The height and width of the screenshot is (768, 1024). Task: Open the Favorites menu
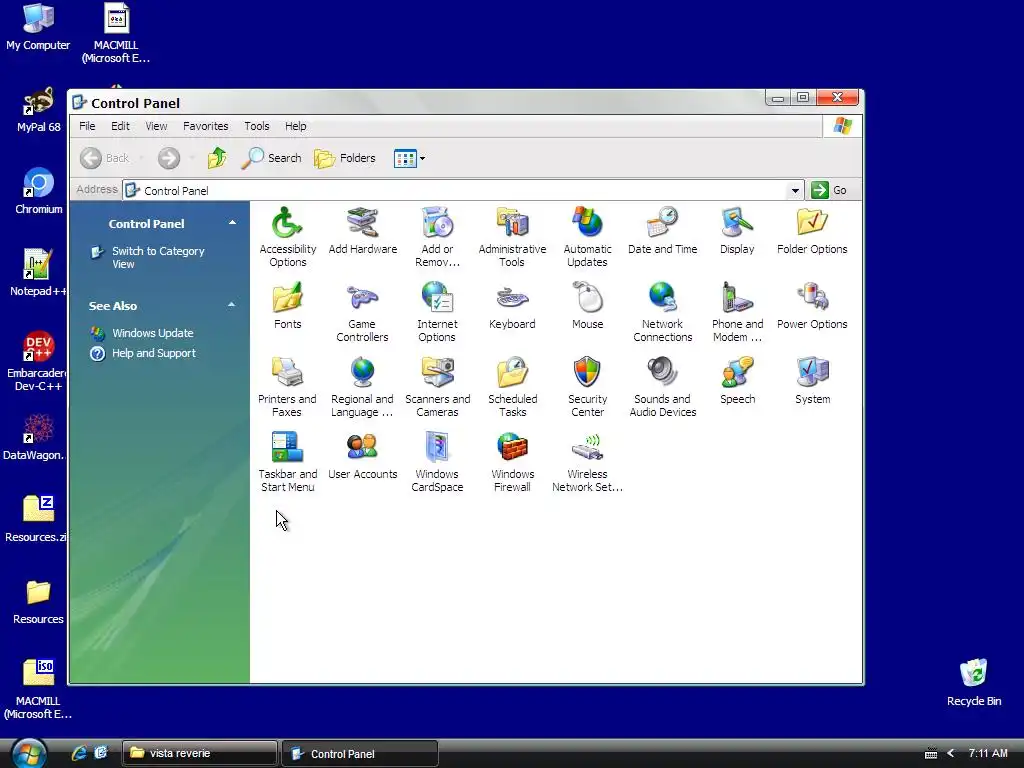tap(206, 126)
